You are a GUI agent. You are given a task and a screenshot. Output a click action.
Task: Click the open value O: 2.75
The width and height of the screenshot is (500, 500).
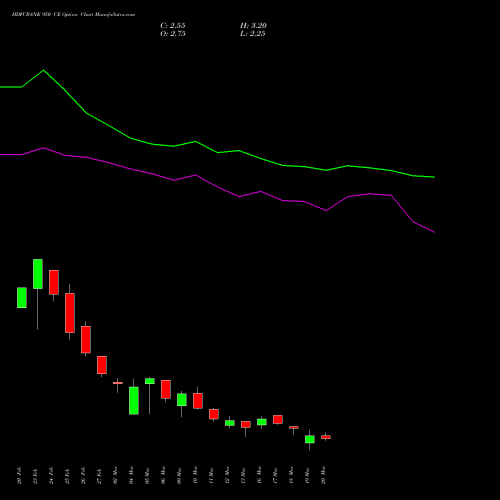pos(173,34)
